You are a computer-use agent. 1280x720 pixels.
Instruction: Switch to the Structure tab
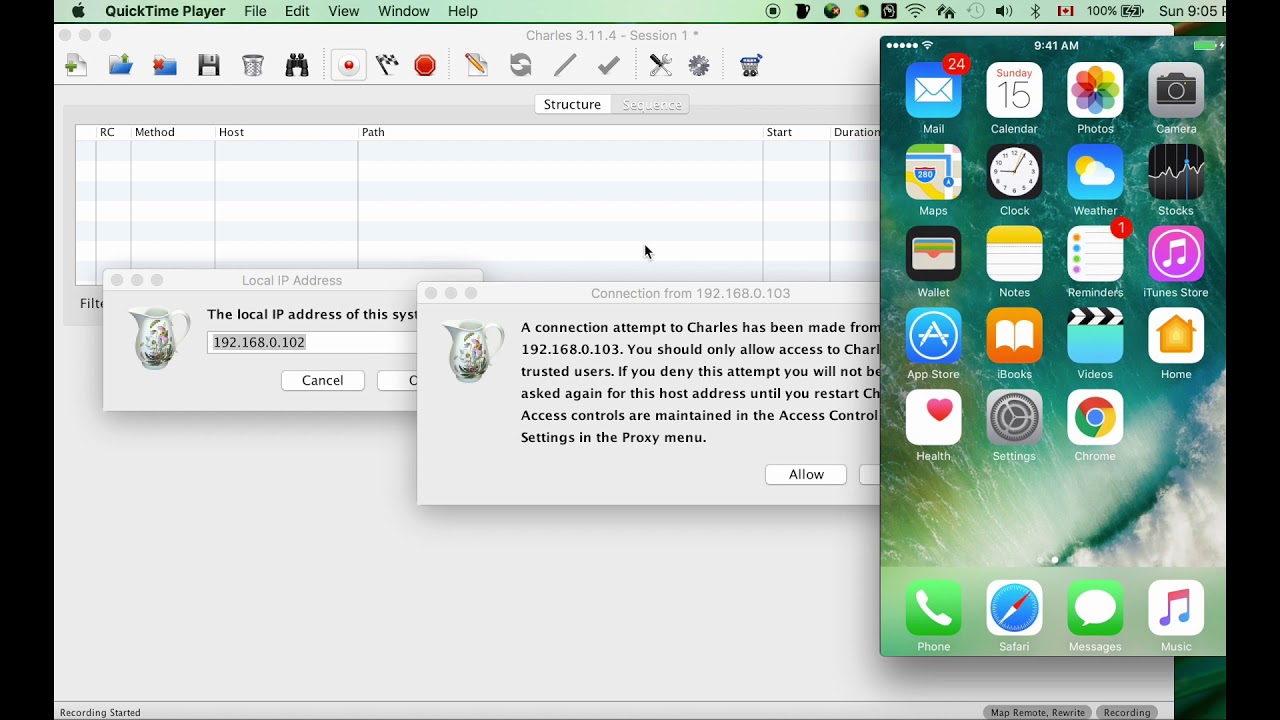[x=572, y=104]
